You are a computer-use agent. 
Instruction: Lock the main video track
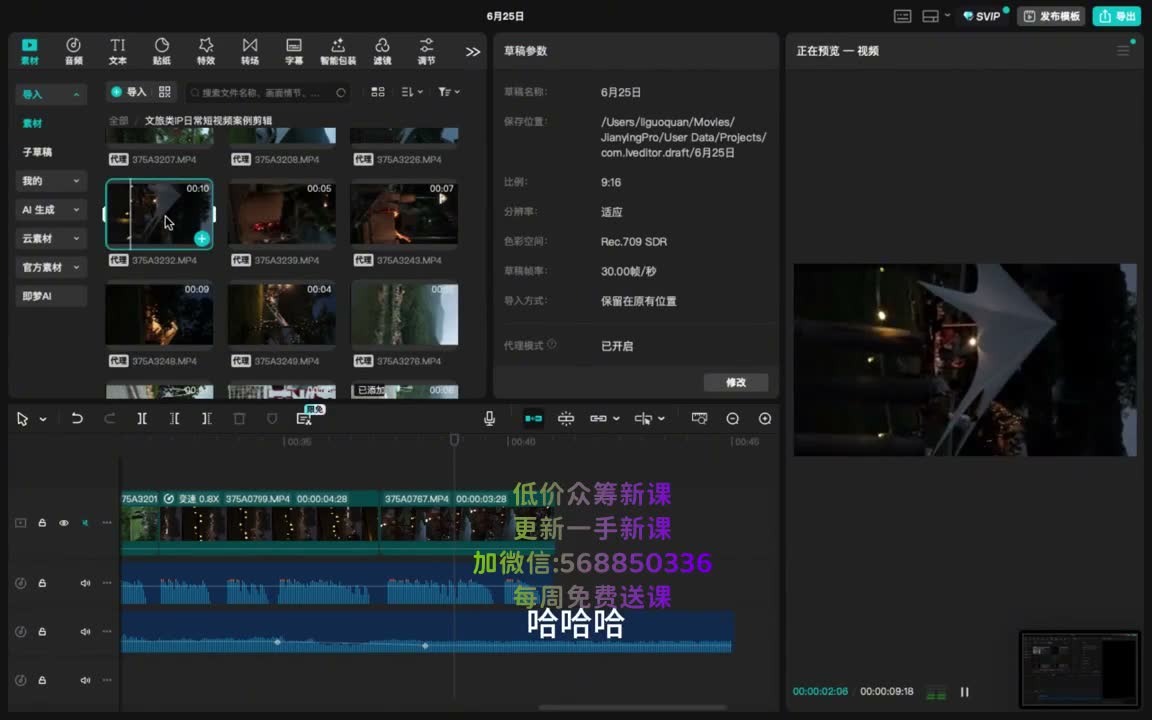42,523
